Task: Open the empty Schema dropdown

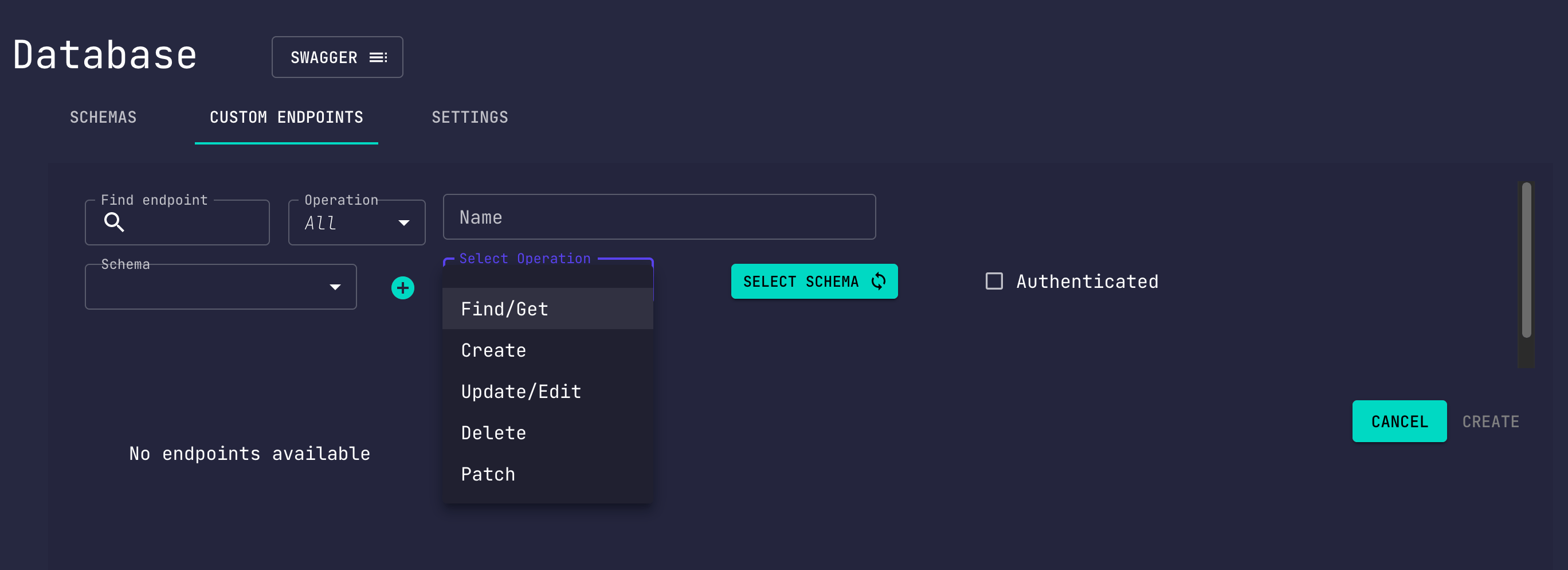Action: click(220, 287)
